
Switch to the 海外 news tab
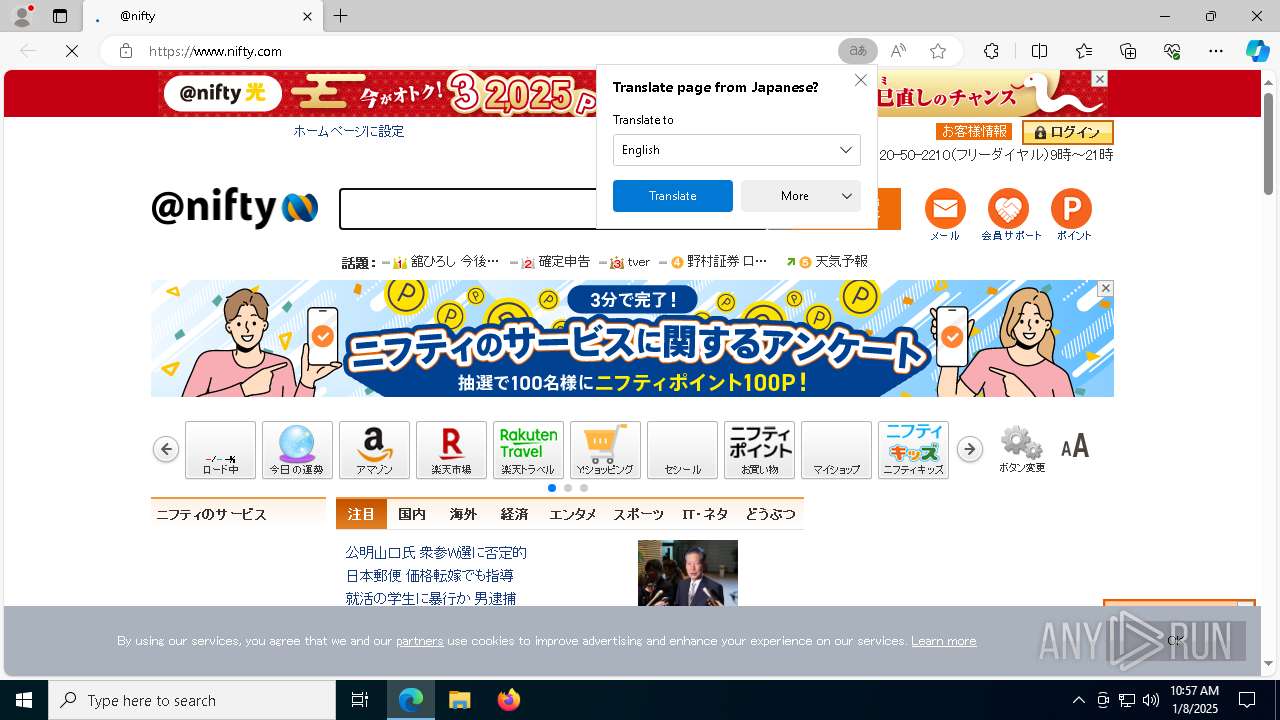click(463, 514)
